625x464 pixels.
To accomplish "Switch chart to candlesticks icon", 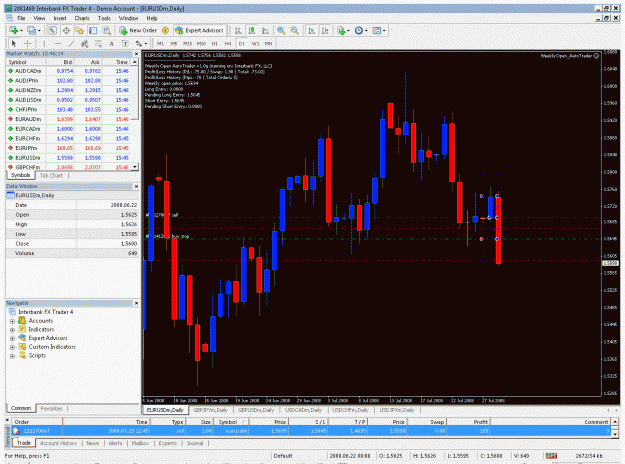I will pos(252,30).
